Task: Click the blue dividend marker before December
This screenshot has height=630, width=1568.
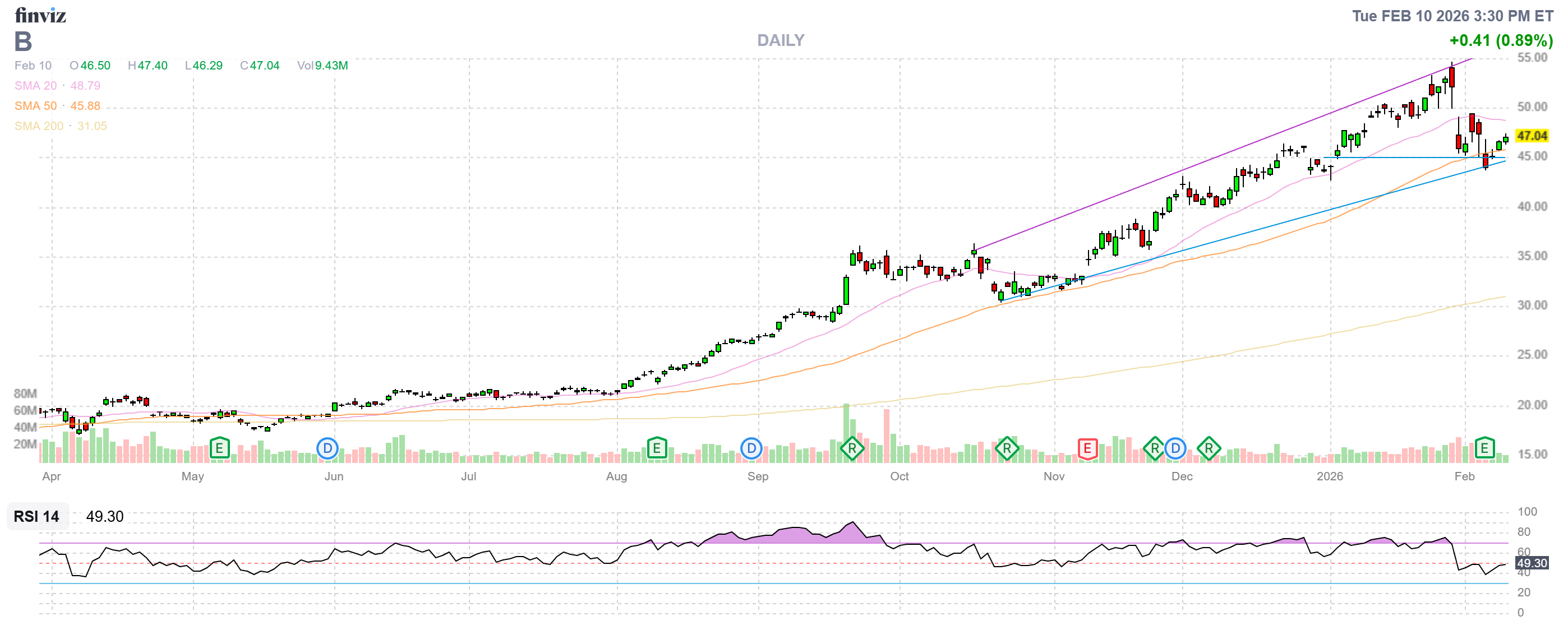Action: click(x=1175, y=449)
